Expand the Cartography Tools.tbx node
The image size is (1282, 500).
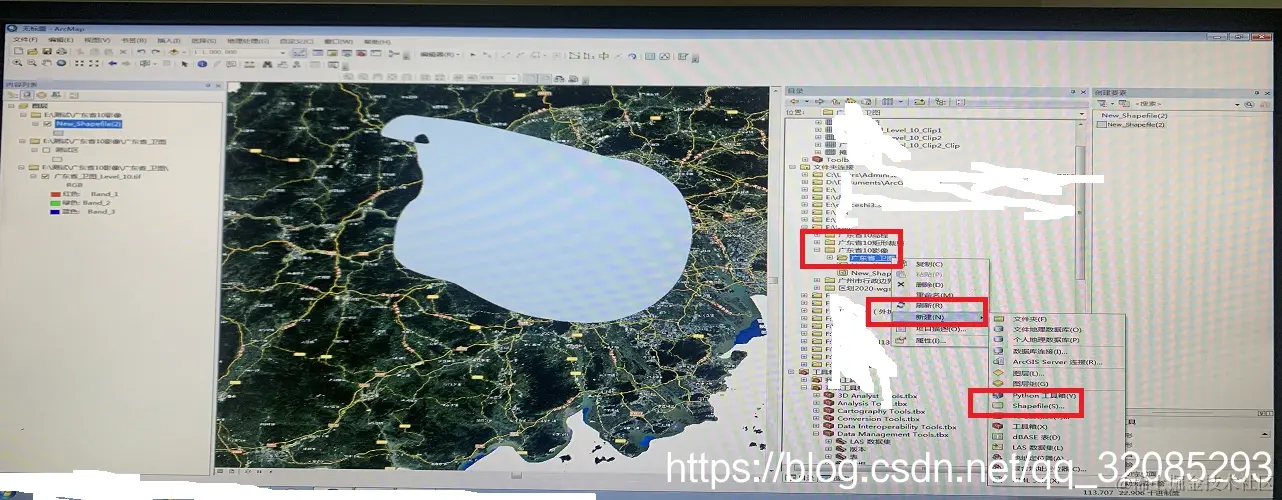(x=816, y=411)
